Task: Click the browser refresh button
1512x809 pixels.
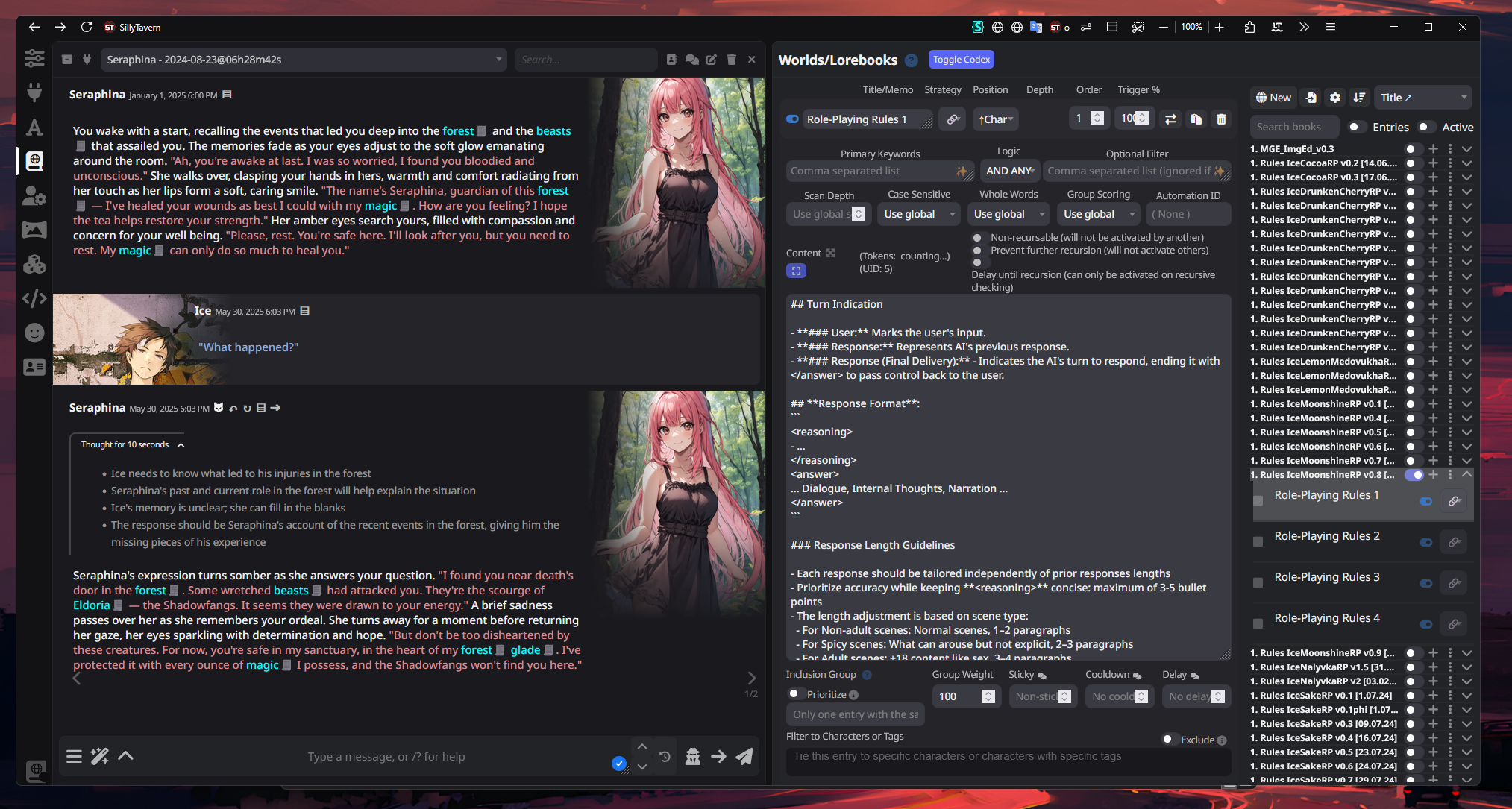Action: point(87,27)
